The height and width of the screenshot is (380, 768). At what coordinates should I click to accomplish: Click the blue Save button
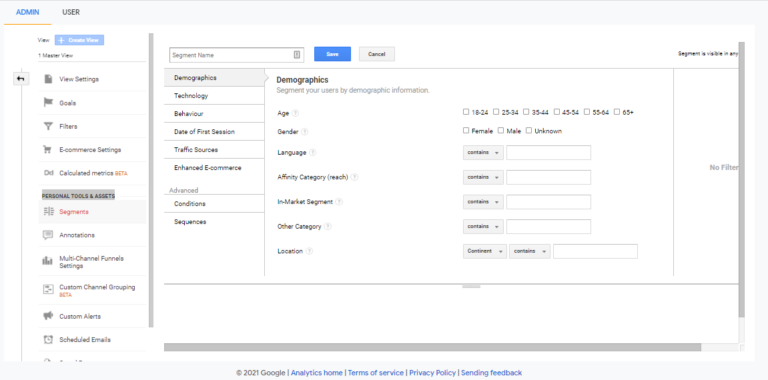(333, 54)
